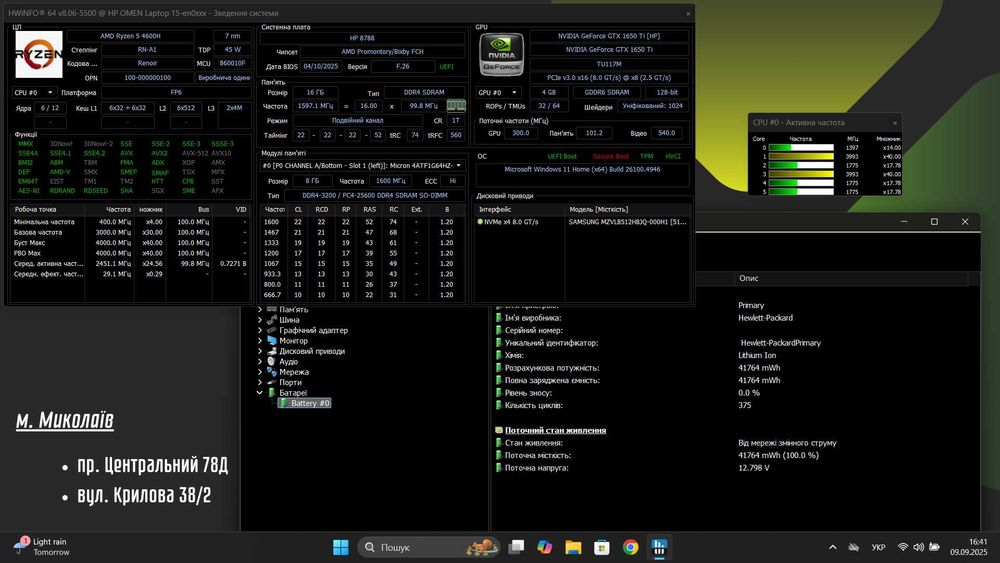1000x563 pixels.
Task: Click the Виробнича одиниця button
Action: (223, 77)
